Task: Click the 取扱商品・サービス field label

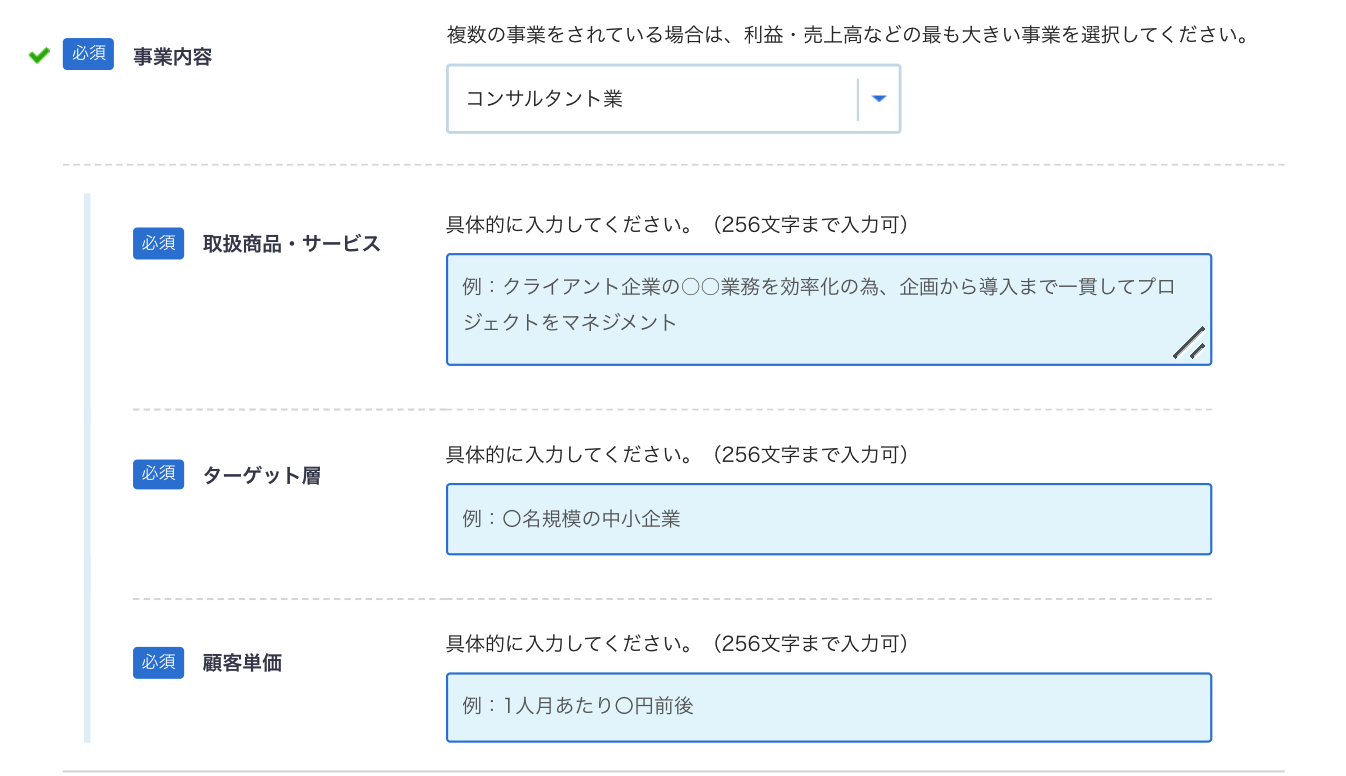Action: [291, 244]
